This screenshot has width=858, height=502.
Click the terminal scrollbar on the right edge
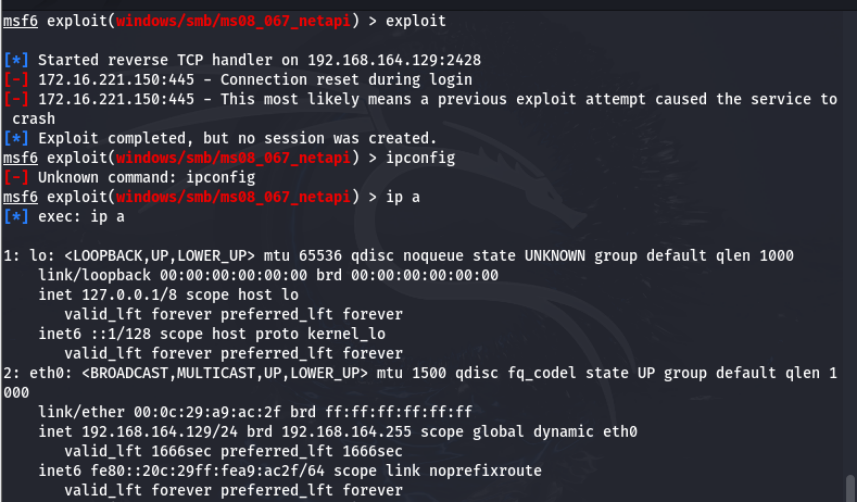coord(852,485)
